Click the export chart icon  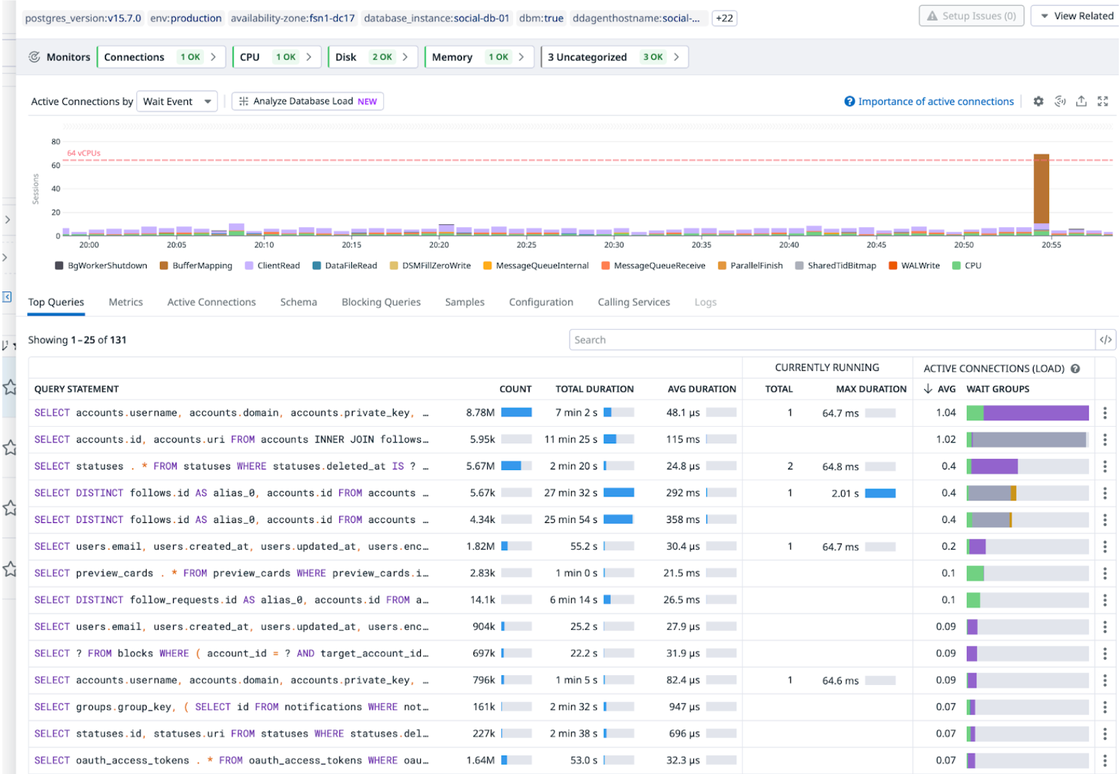pyautogui.click(x=1081, y=101)
